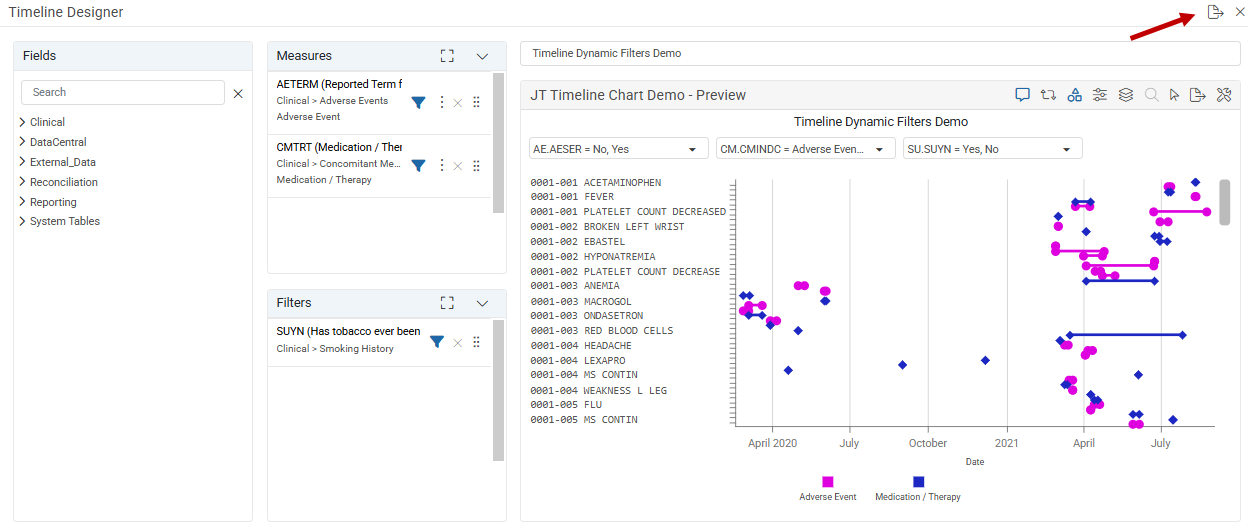Viewport: 1248px width, 525px height.
Task: Remove the SUYN filter
Action: point(458,343)
